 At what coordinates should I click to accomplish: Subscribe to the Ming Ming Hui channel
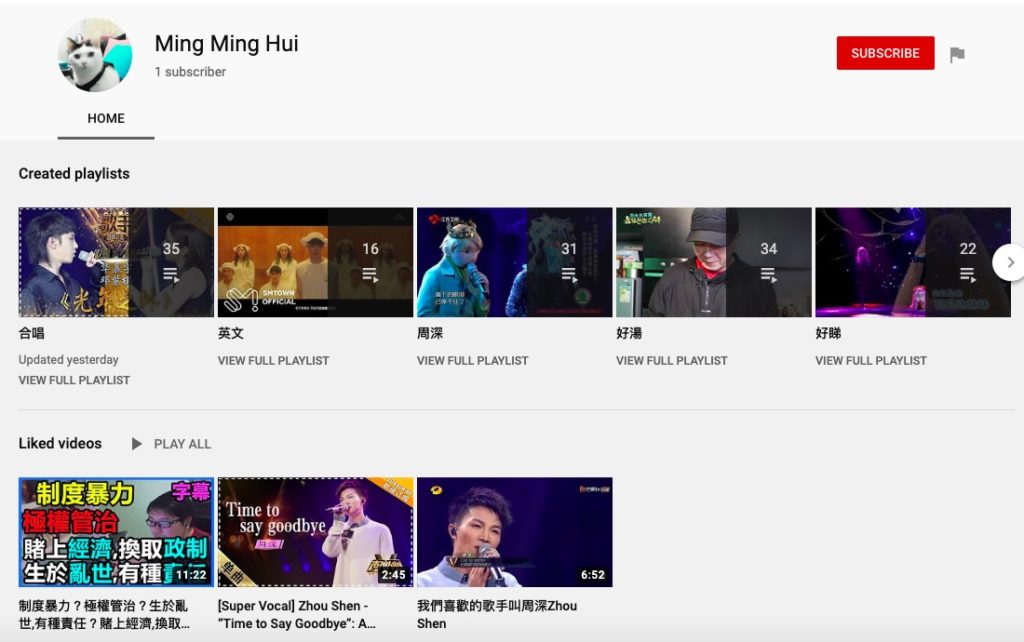point(885,53)
